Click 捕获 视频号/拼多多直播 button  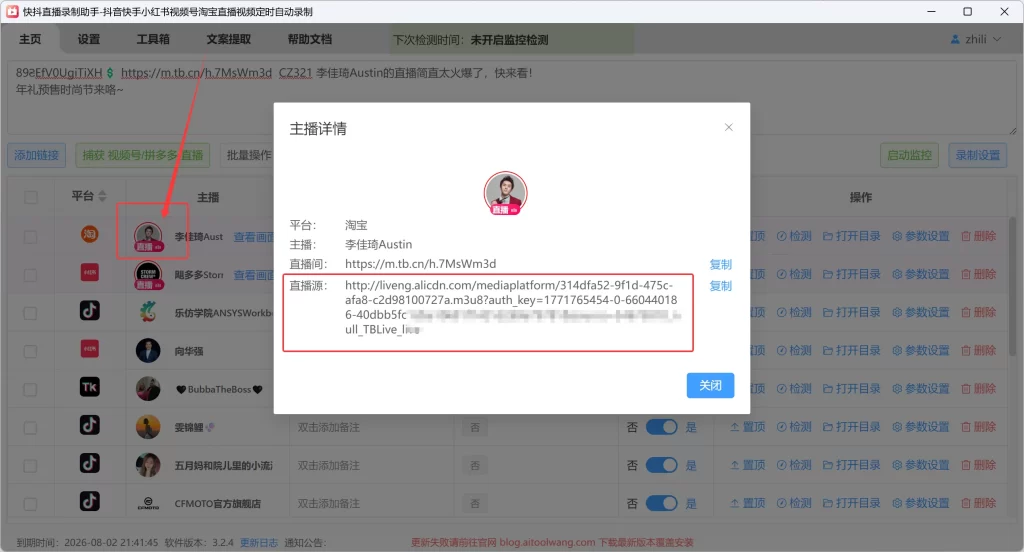(142, 155)
